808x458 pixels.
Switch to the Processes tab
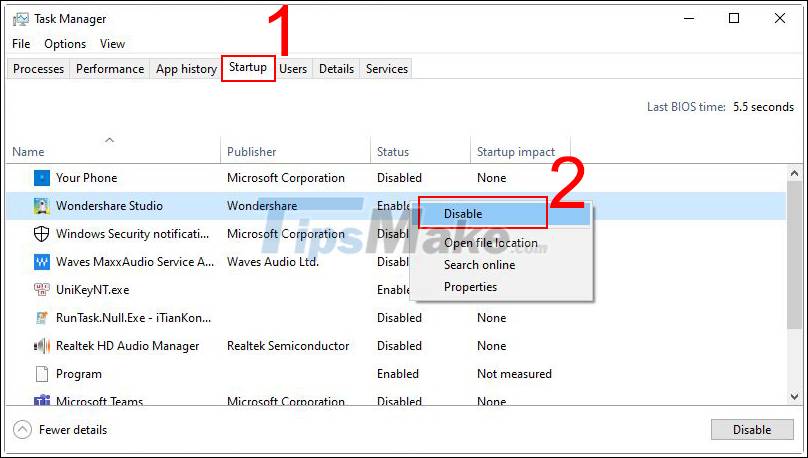(x=38, y=69)
